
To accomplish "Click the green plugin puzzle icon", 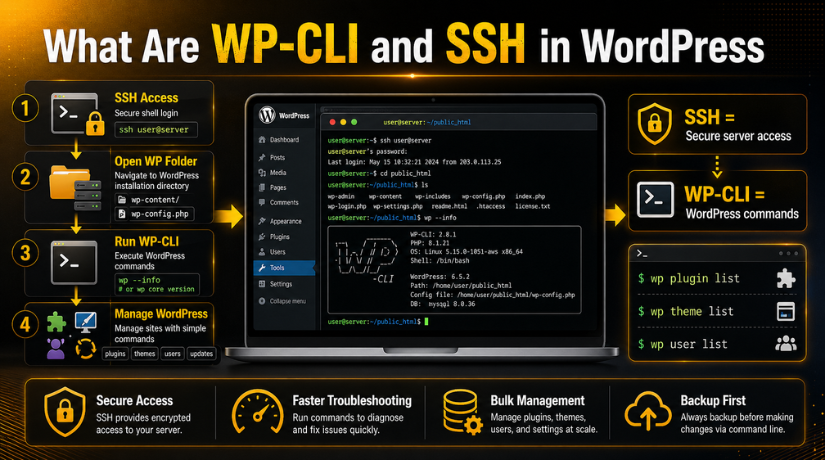I will tap(56, 322).
